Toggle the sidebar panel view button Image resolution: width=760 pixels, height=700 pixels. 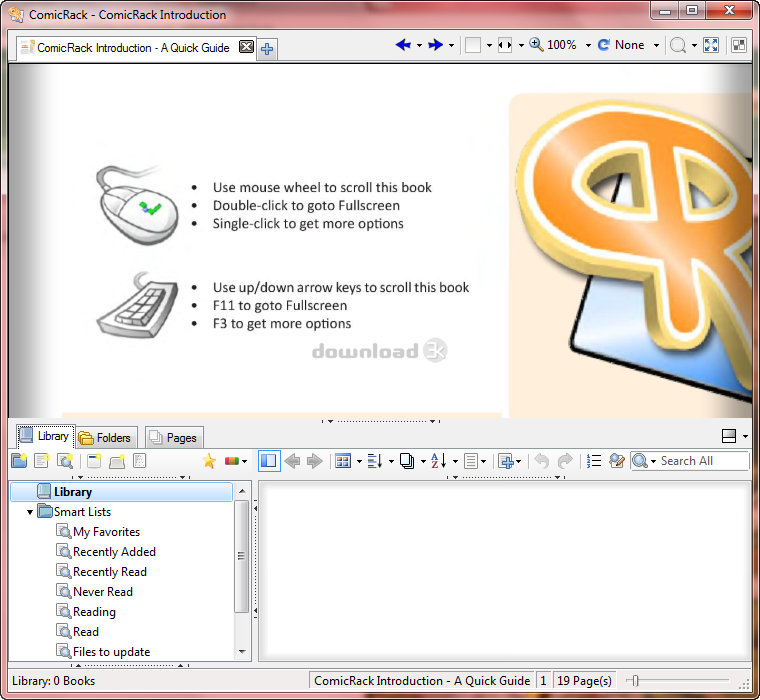click(269, 461)
